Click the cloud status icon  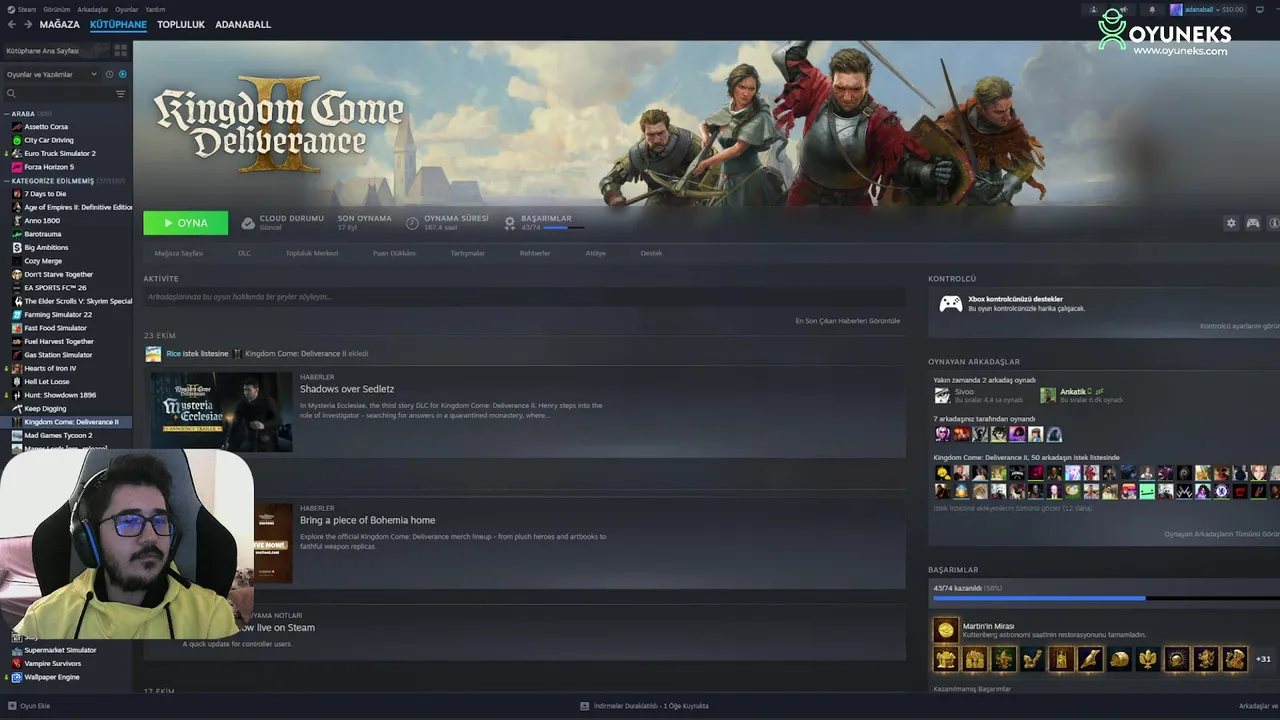pos(248,223)
